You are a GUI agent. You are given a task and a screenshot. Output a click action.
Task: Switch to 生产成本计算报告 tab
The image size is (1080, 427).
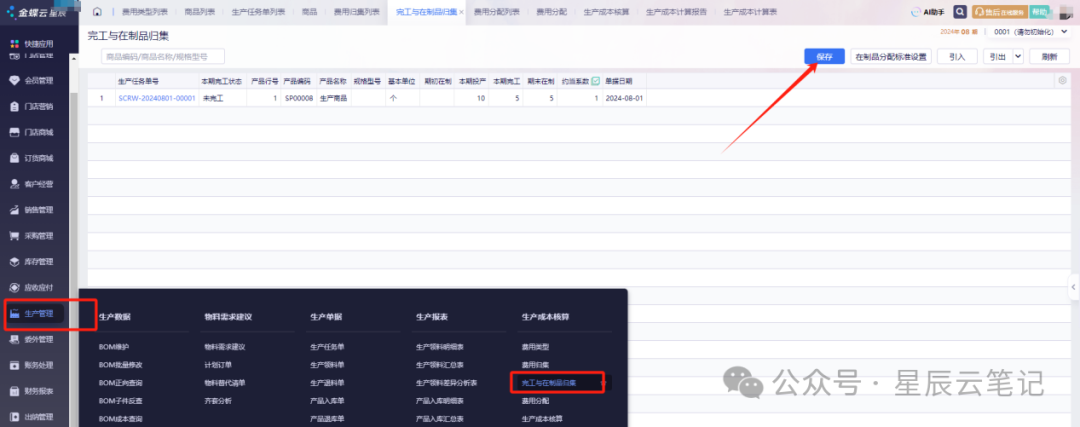tap(676, 12)
